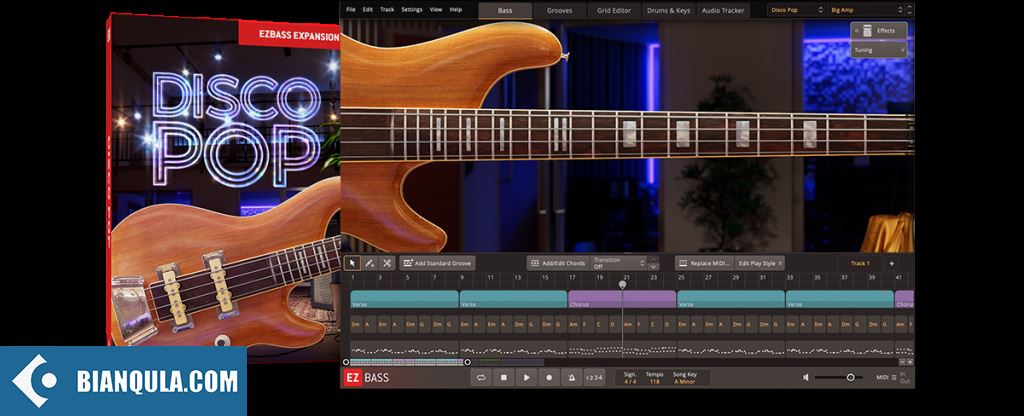Click the Disco Pop expansion box art

pyautogui.click(x=224, y=185)
